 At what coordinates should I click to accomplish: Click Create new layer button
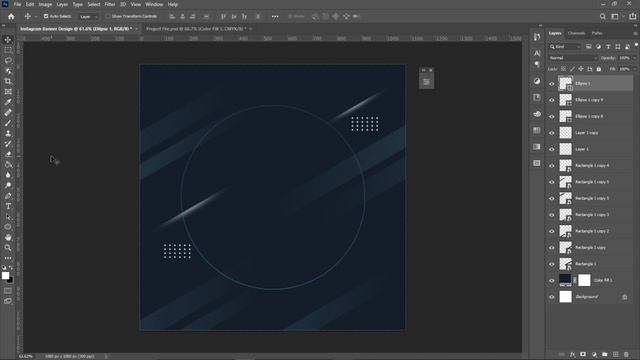(616, 355)
